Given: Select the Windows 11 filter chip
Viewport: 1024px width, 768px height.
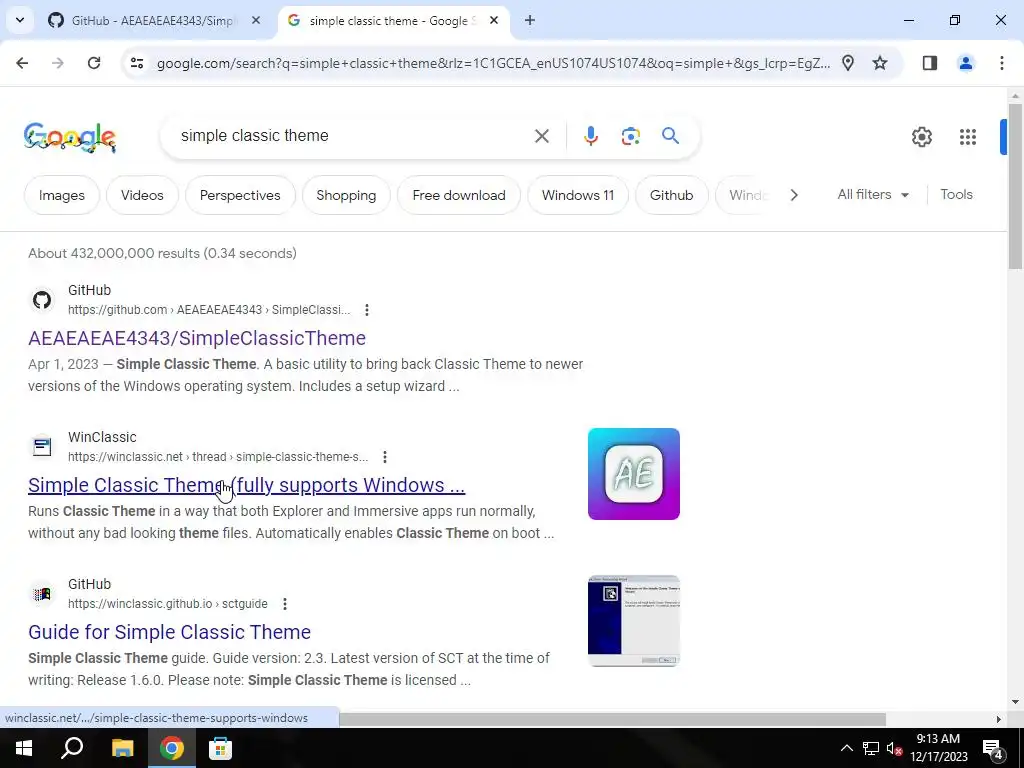Looking at the screenshot, I should (x=578, y=195).
